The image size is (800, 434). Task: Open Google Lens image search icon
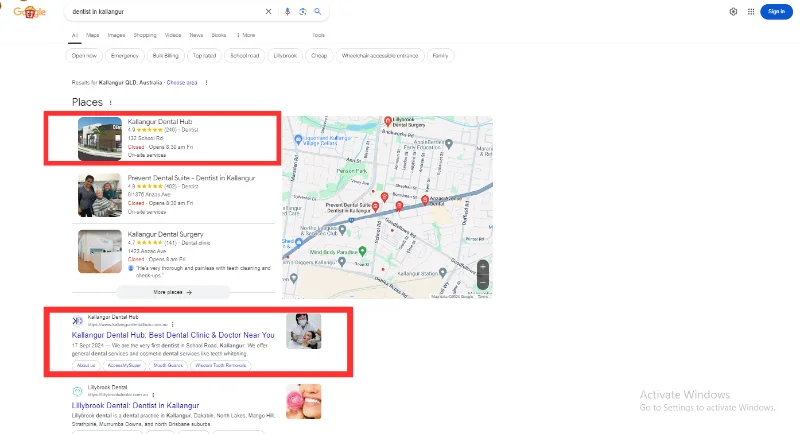pos(303,11)
